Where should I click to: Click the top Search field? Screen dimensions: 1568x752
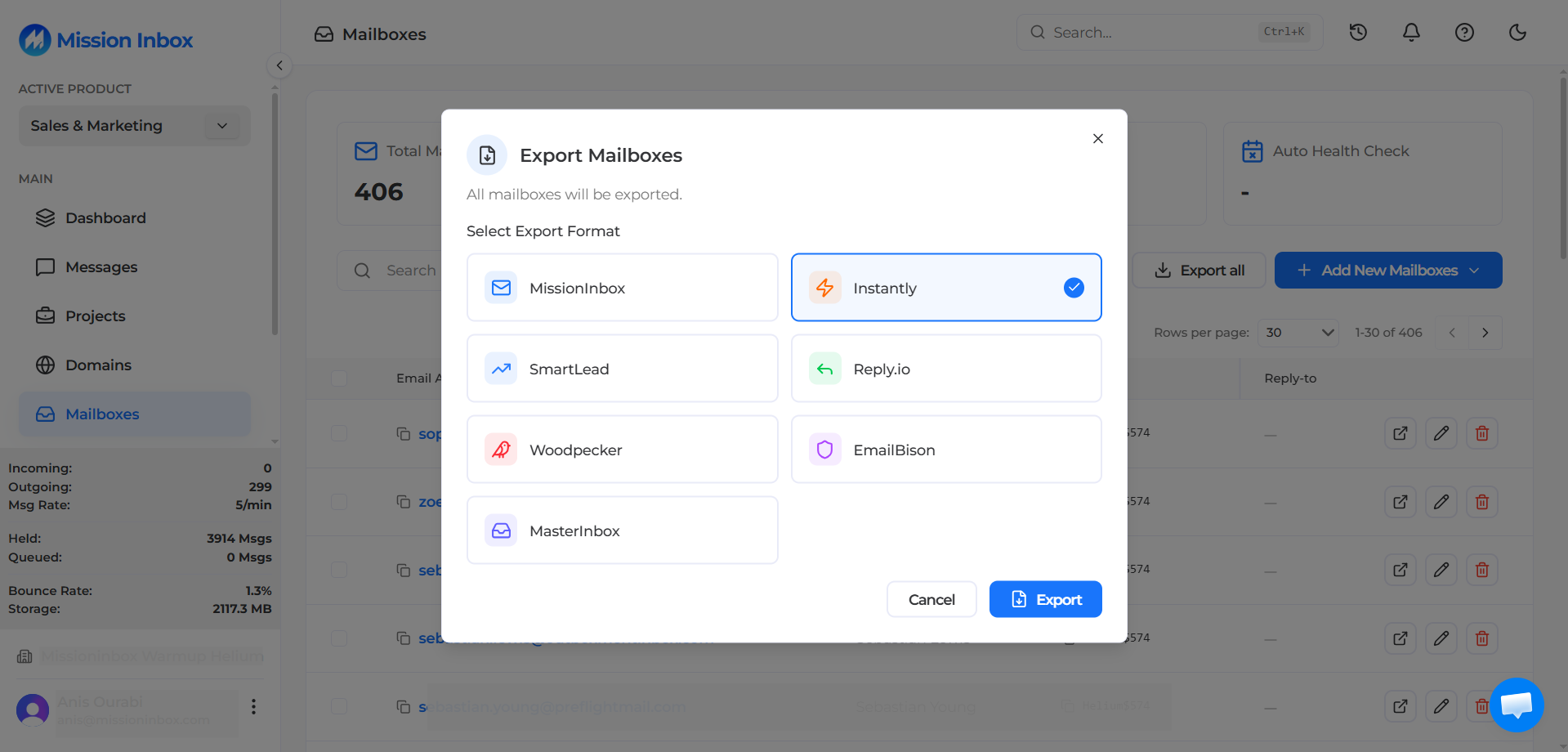coord(1168,33)
